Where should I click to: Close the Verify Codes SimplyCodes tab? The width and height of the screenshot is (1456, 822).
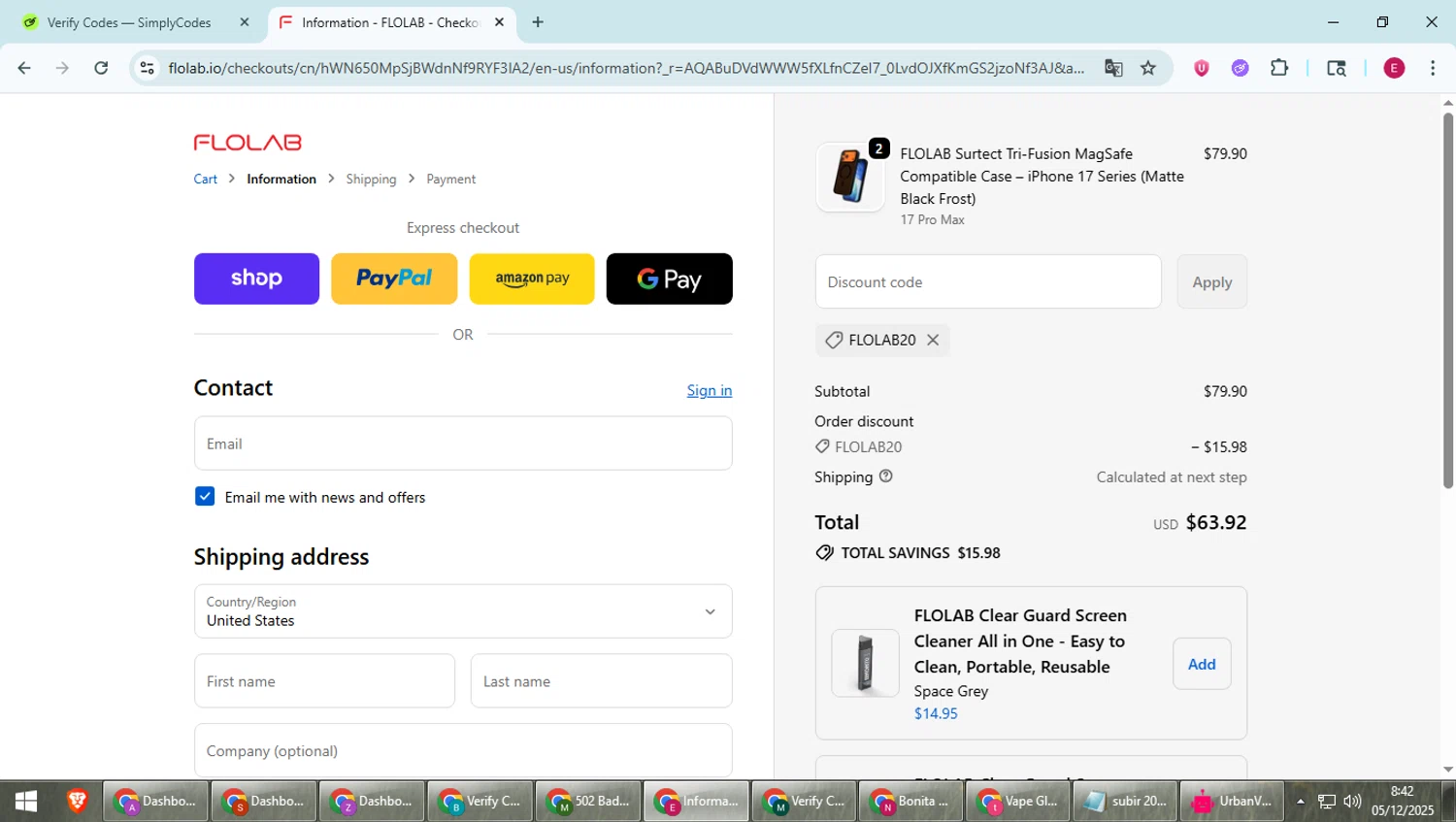point(245,22)
